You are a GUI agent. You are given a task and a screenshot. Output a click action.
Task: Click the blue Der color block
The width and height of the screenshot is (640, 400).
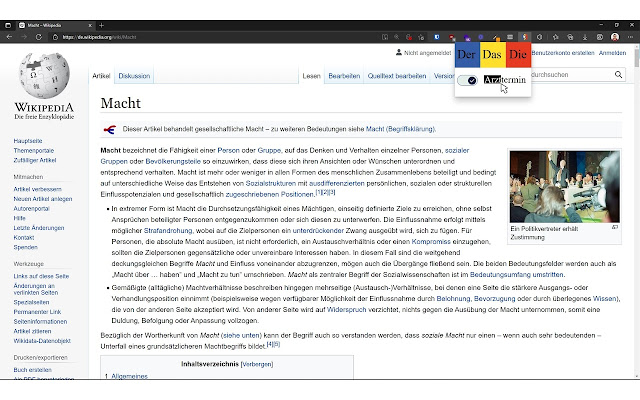click(467, 55)
